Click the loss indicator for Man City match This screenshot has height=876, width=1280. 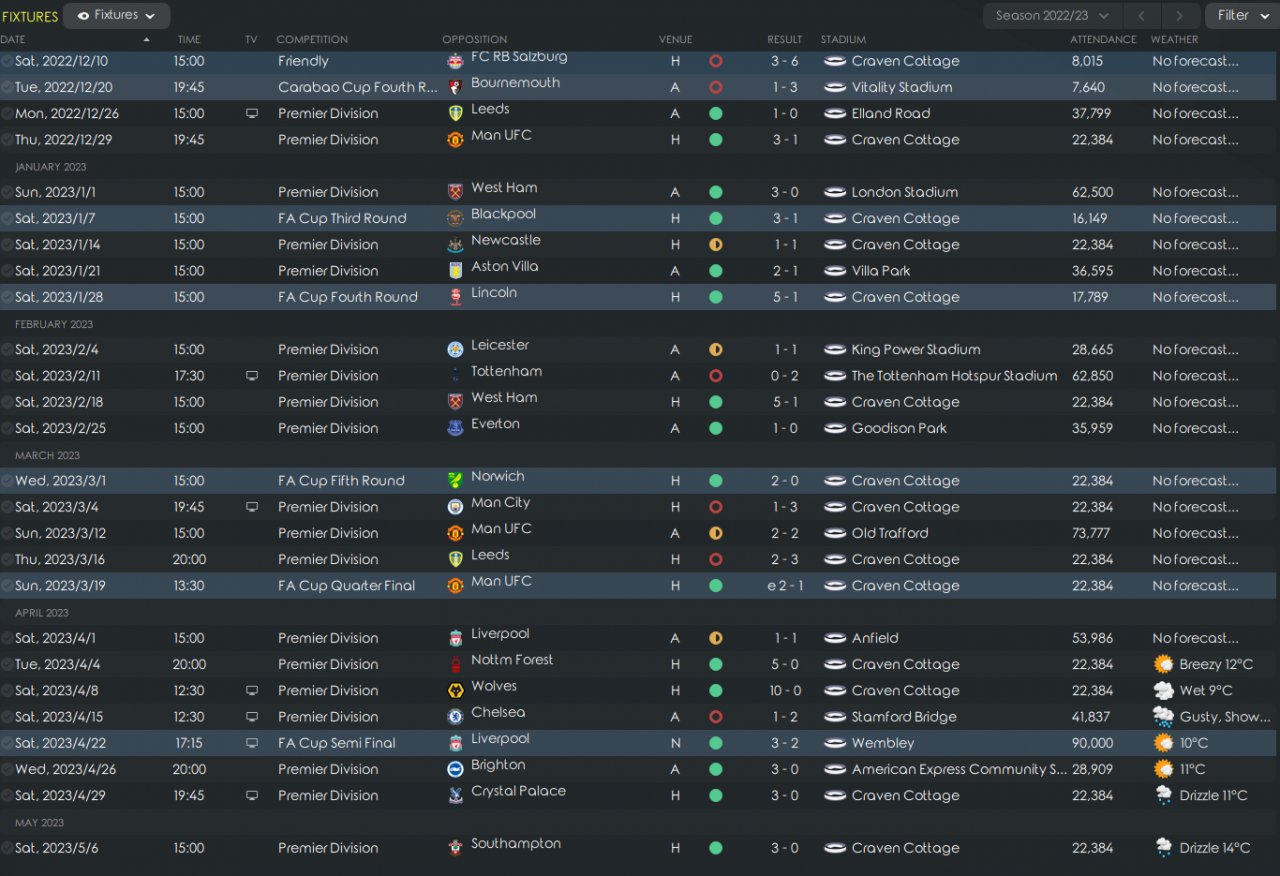(x=716, y=507)
